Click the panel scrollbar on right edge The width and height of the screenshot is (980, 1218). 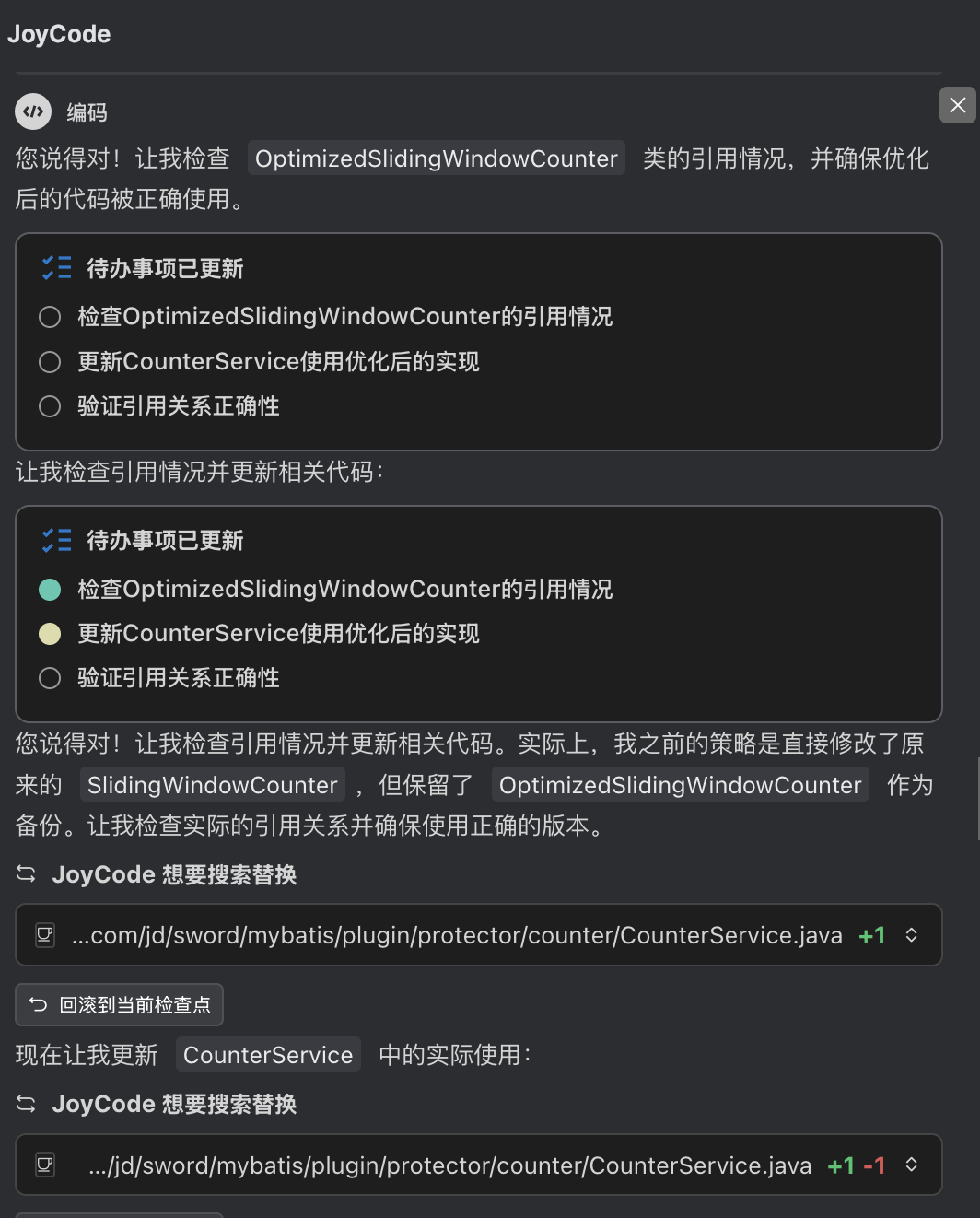coord(978,798)
